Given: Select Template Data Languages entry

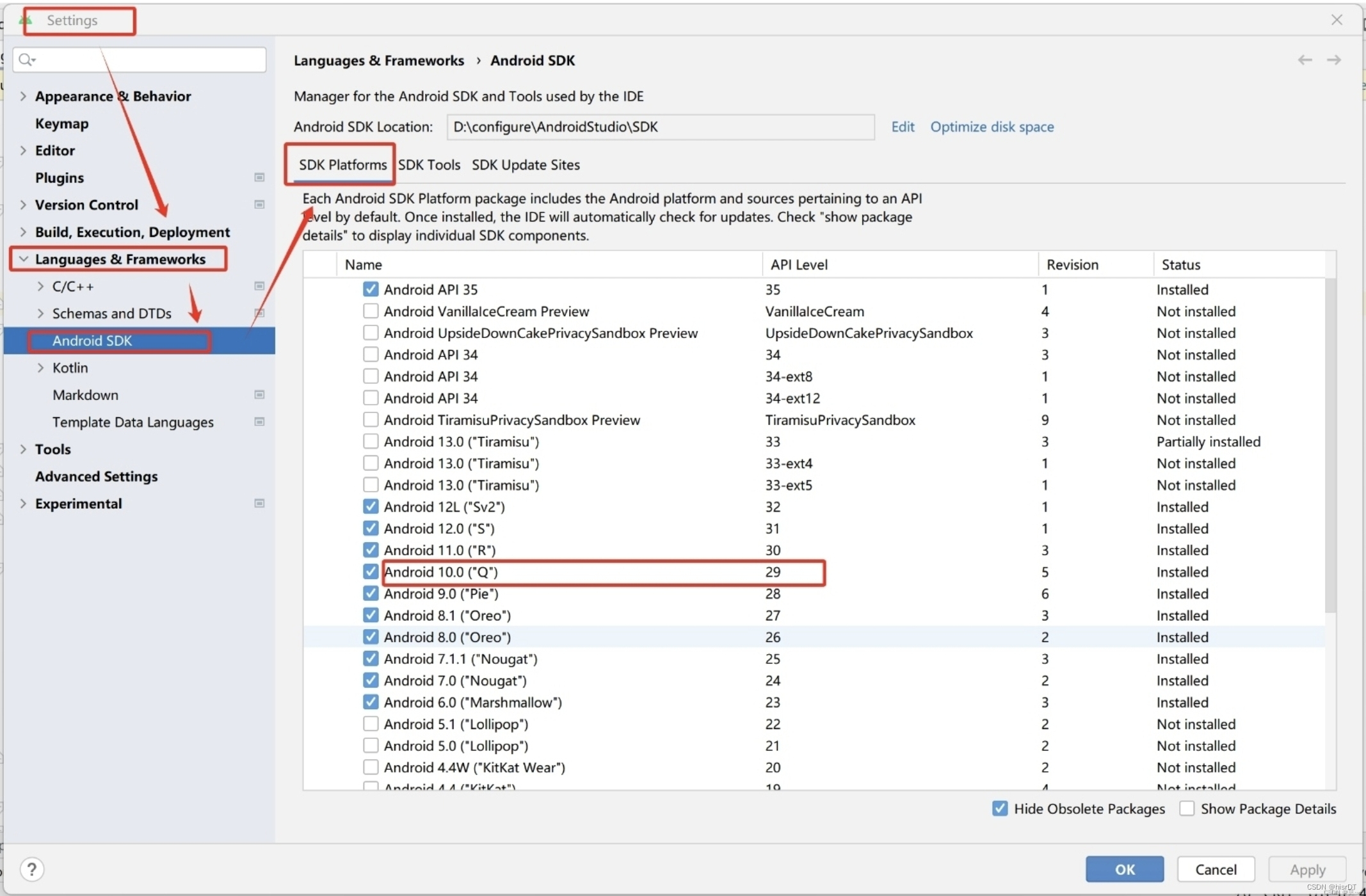Looking at the screenshot, I should [133, 422].
